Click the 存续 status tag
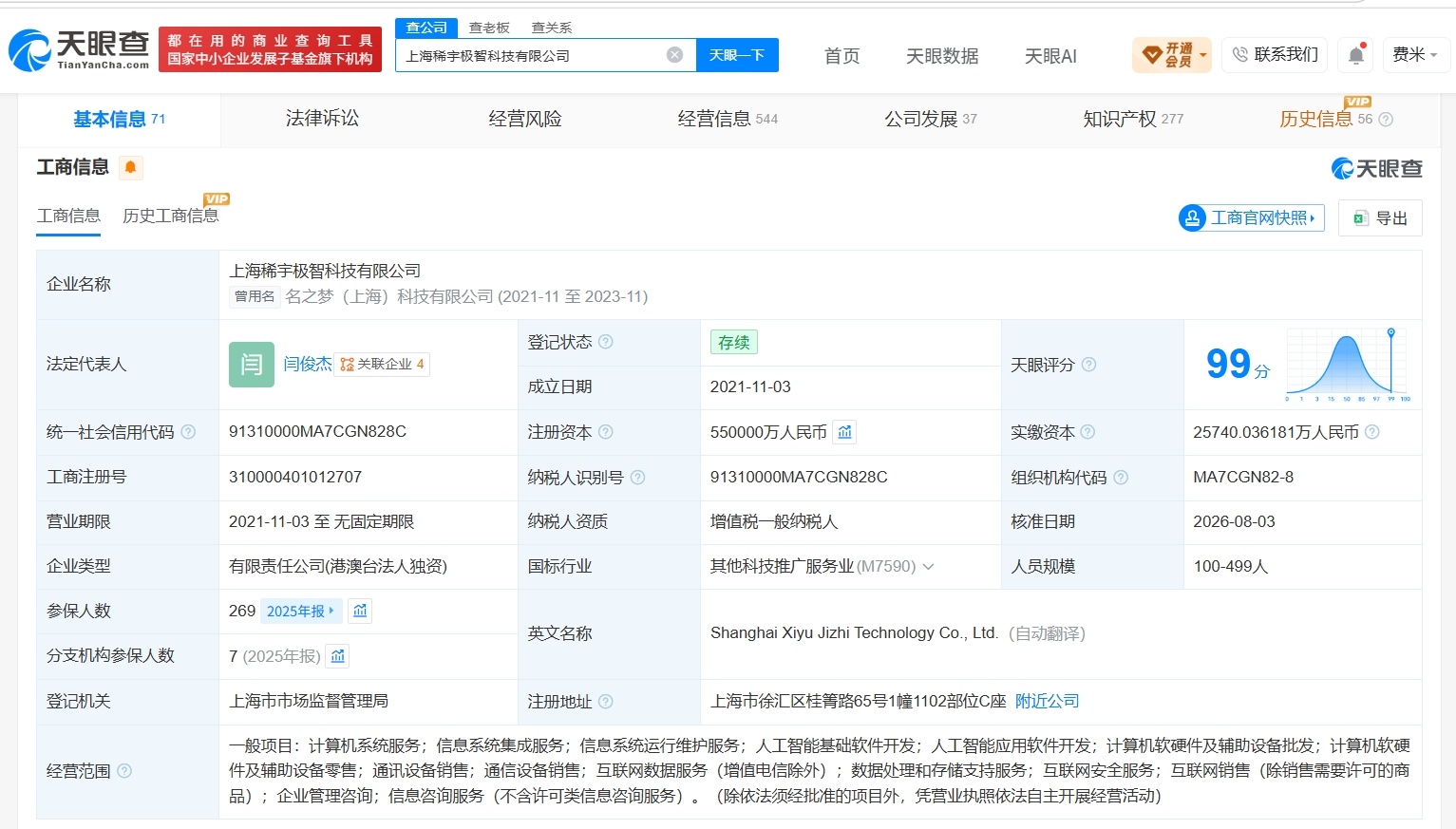 click(733, 342)
